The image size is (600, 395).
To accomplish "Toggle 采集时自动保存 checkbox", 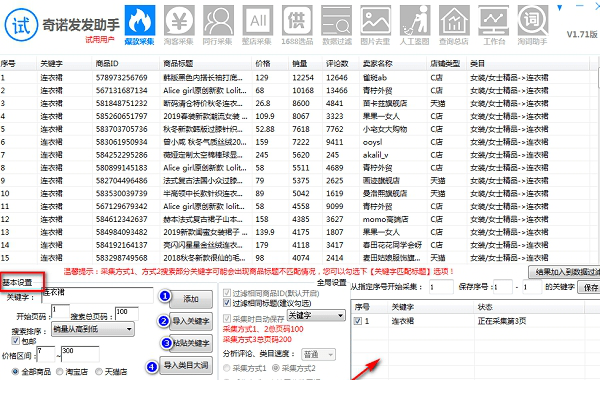I will point(227,318).
